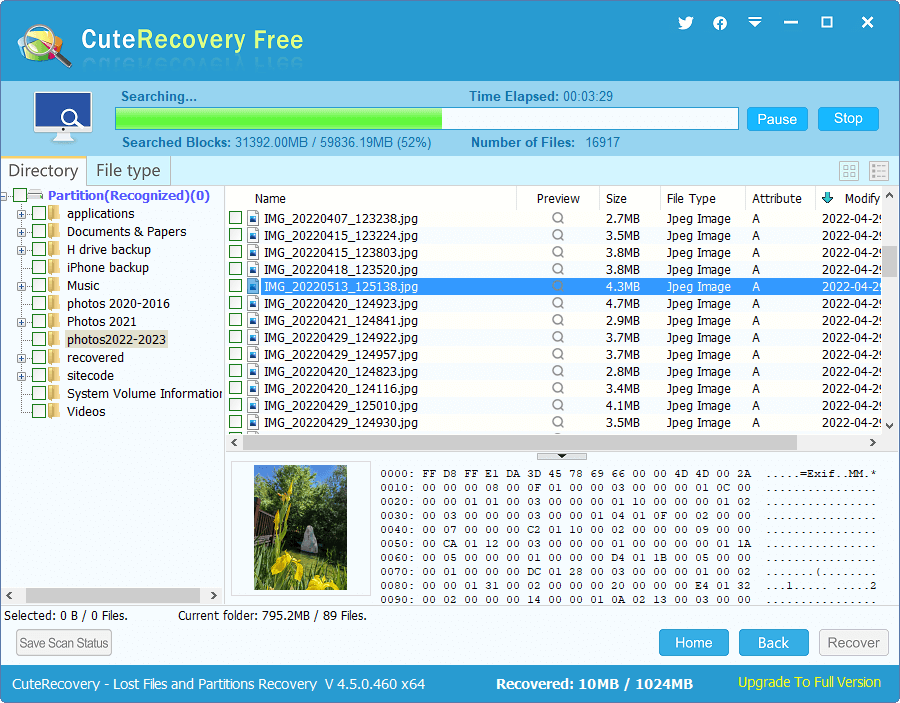Expand the H drive backup node
This screenshot has height=703, width=900.
point(21,250)
